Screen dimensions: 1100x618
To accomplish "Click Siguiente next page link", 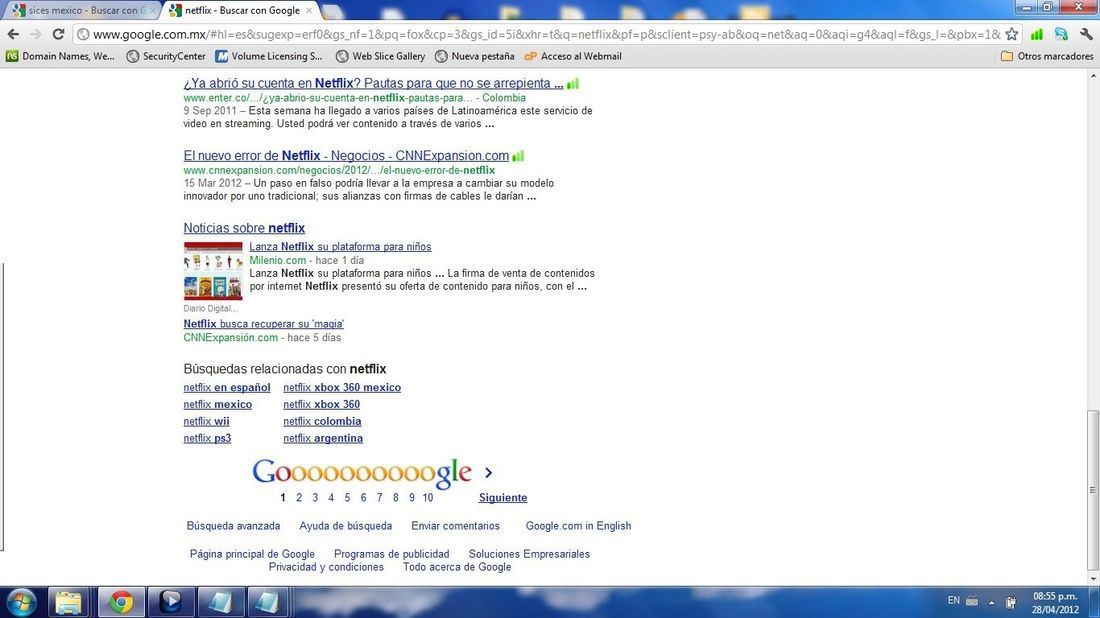I will coord(503,497).
